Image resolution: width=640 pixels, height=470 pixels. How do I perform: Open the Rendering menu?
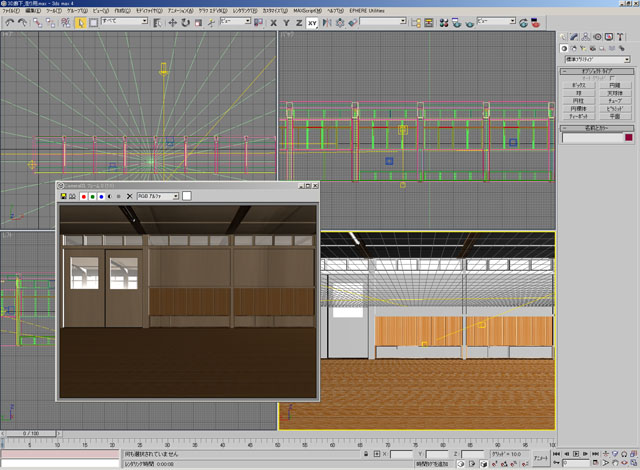click(x=245, y=11)
